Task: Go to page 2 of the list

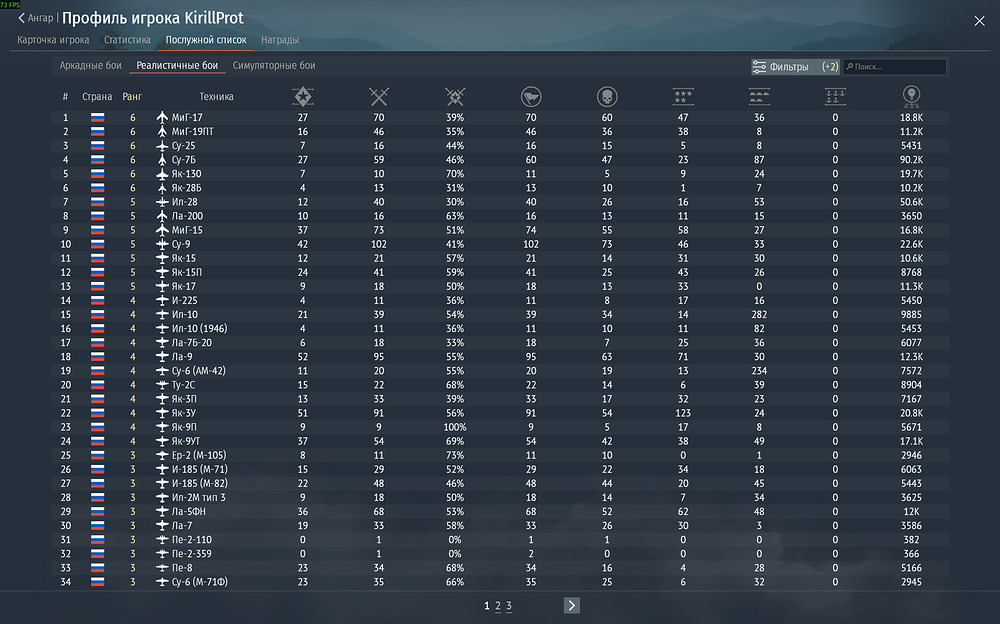Action: point(498,605)
